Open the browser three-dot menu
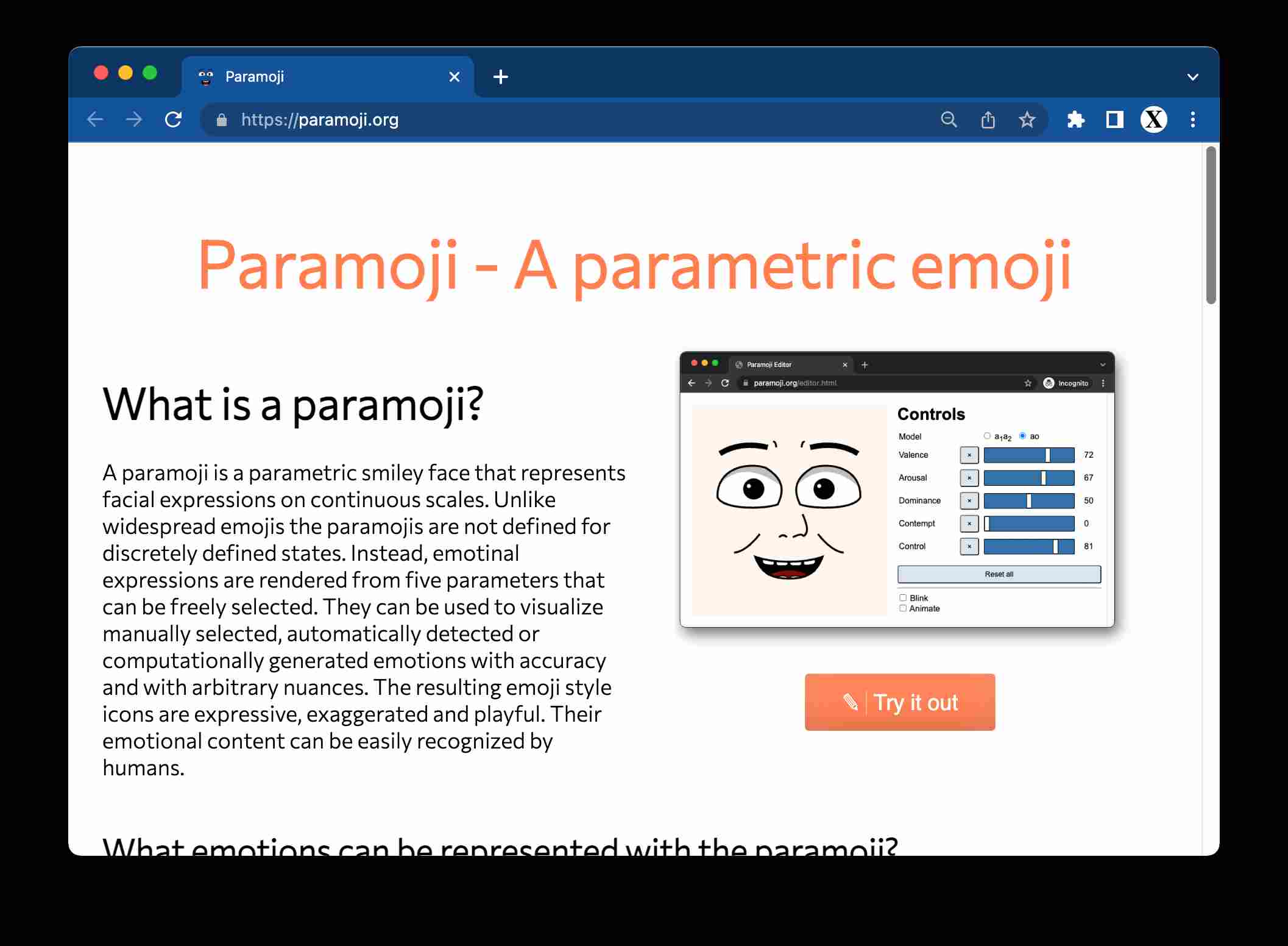Screen dimensions: 1288x946 (1192, 119)
